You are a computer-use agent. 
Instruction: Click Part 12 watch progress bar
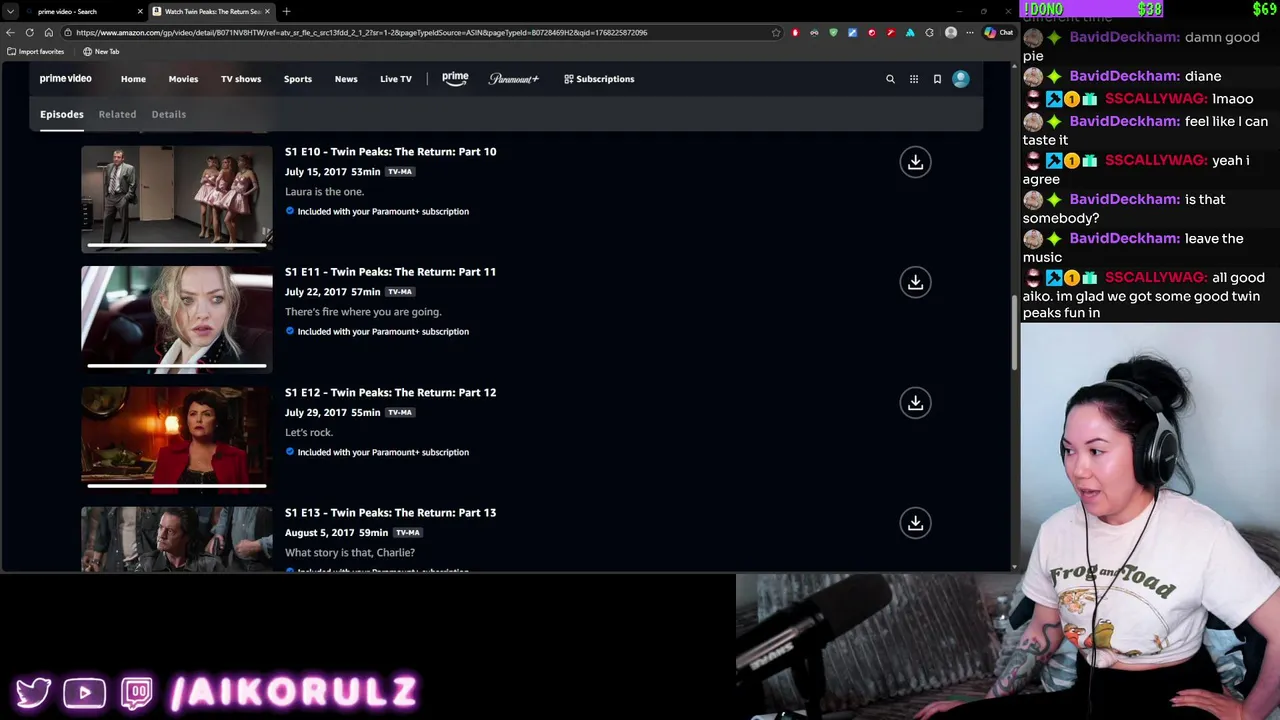click(177, 486)
